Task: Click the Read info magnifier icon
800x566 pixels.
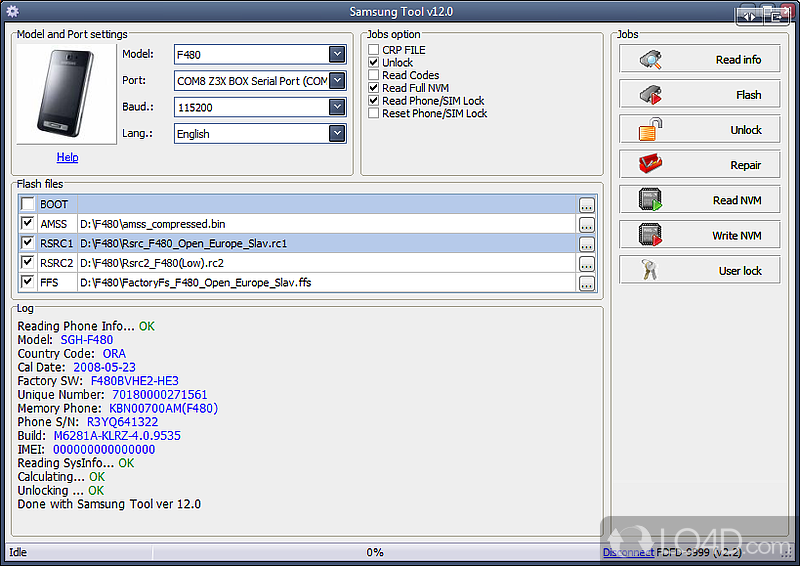Action: (x=651, y=59)
